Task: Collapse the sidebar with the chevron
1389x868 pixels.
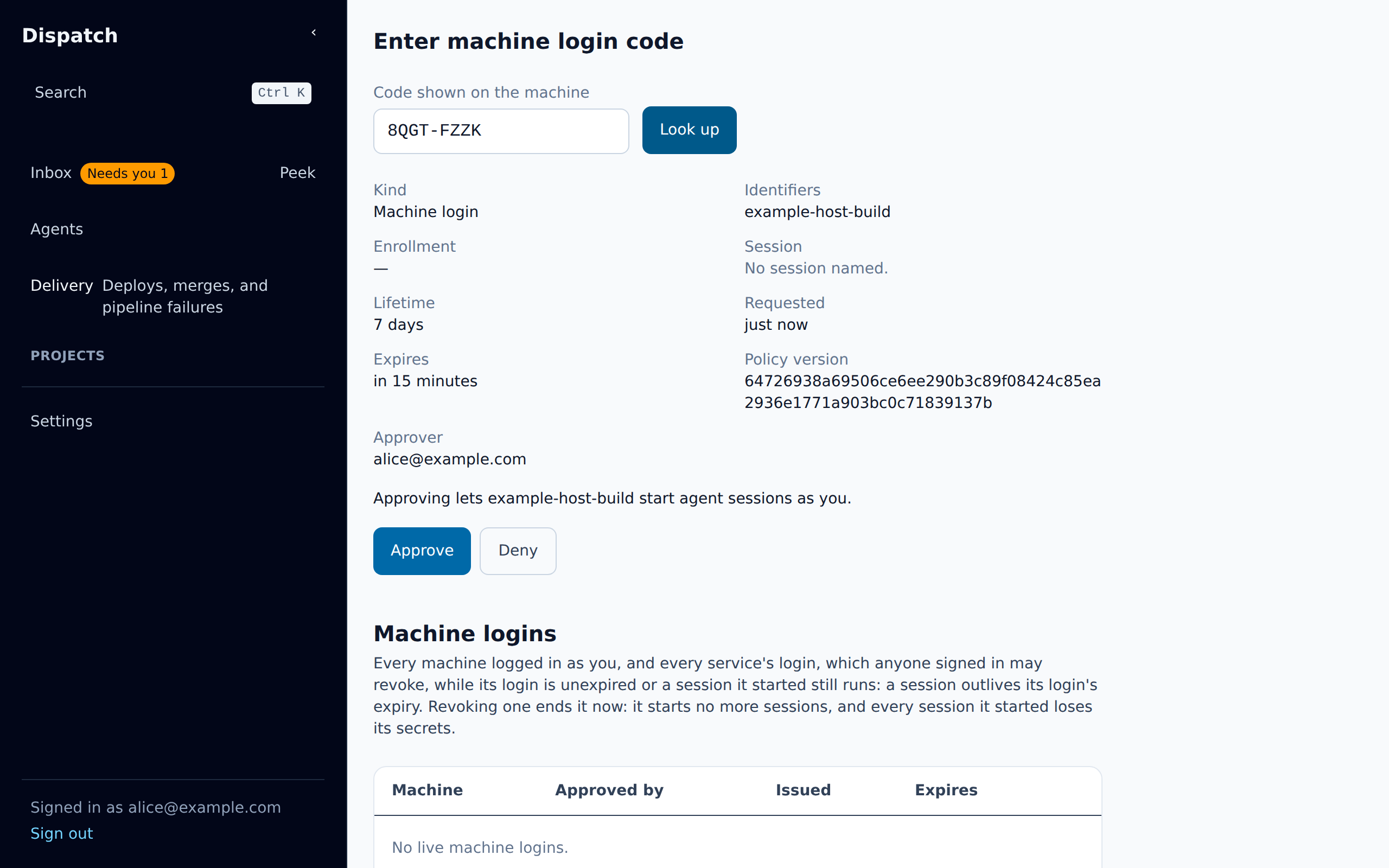Action: [314, 33]
